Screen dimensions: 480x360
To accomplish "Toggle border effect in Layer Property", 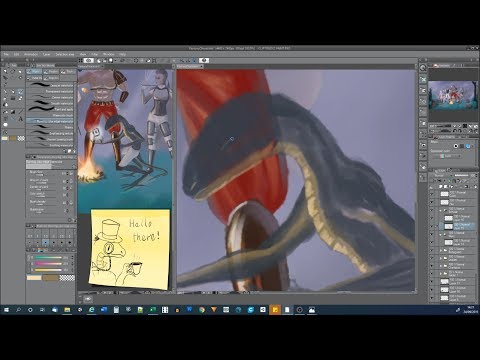I will point(456,146).
